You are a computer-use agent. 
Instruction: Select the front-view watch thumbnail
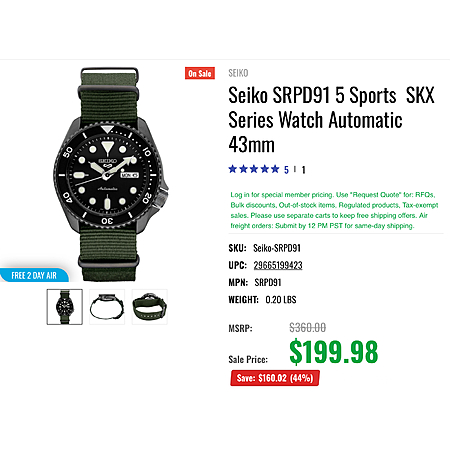pos(65,307)
